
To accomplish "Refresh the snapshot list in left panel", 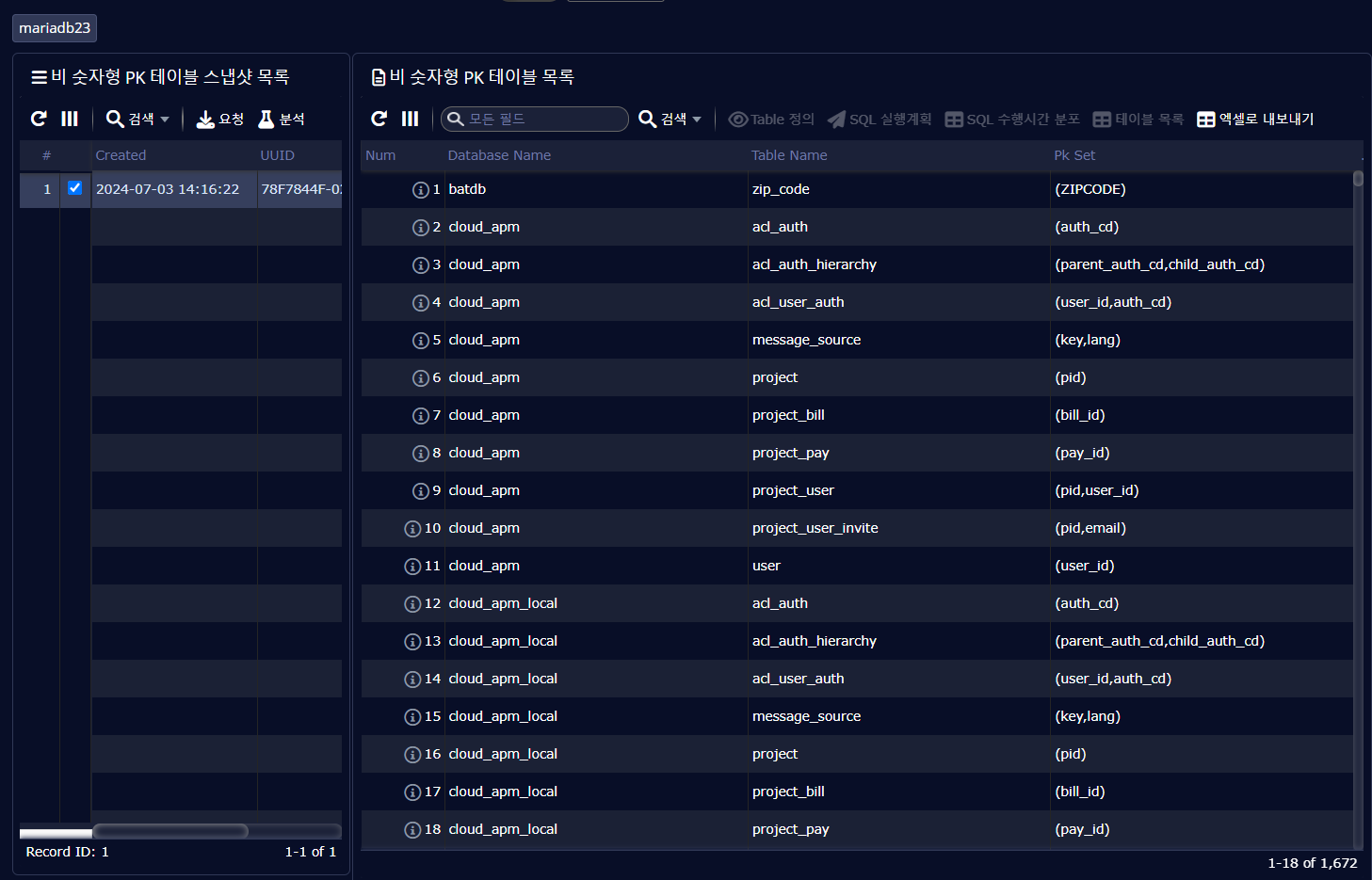I will [x=39, y=119].
